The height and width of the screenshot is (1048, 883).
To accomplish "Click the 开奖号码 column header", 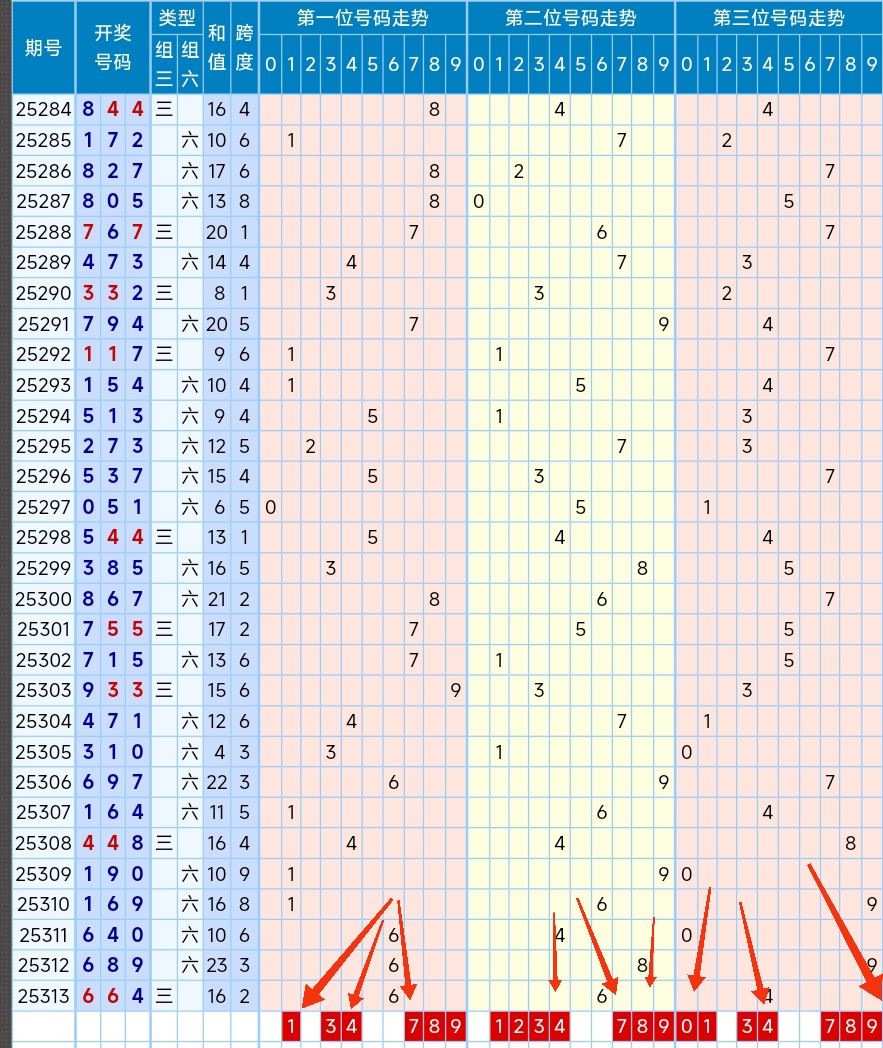I will (x=112, y=47).
